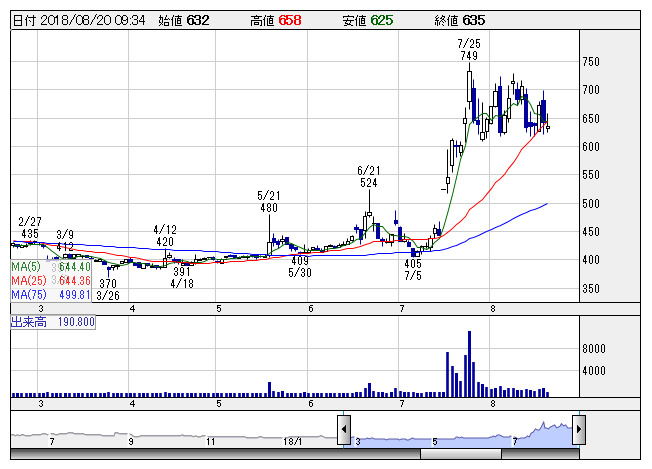Screen dimensions: 652x469
Task: Click the blue highlighted range in the navigator
Action: click(x=460, y=434)
